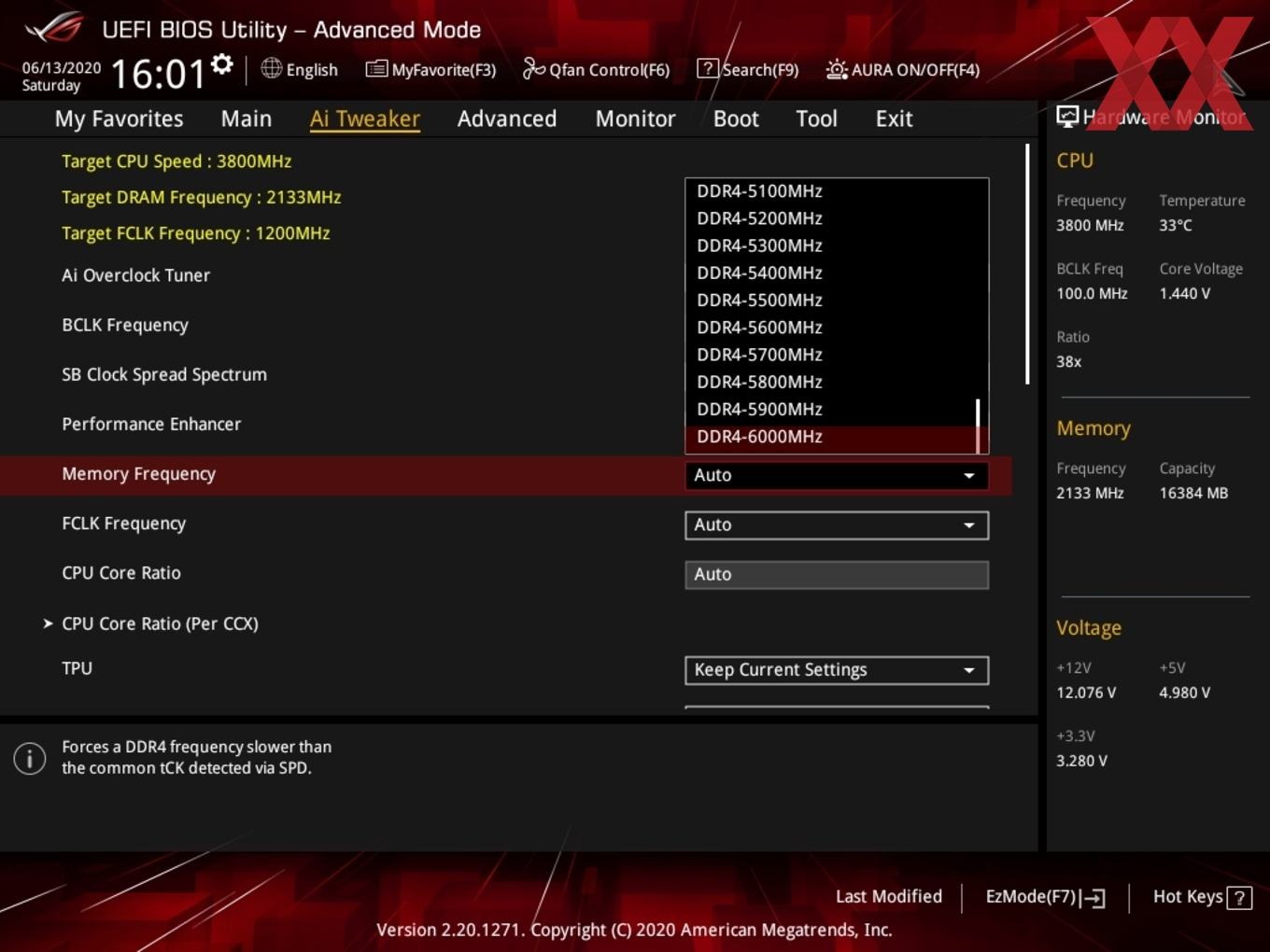Click Target FCLK Frequency : 1200MHz text

[195, 233]
